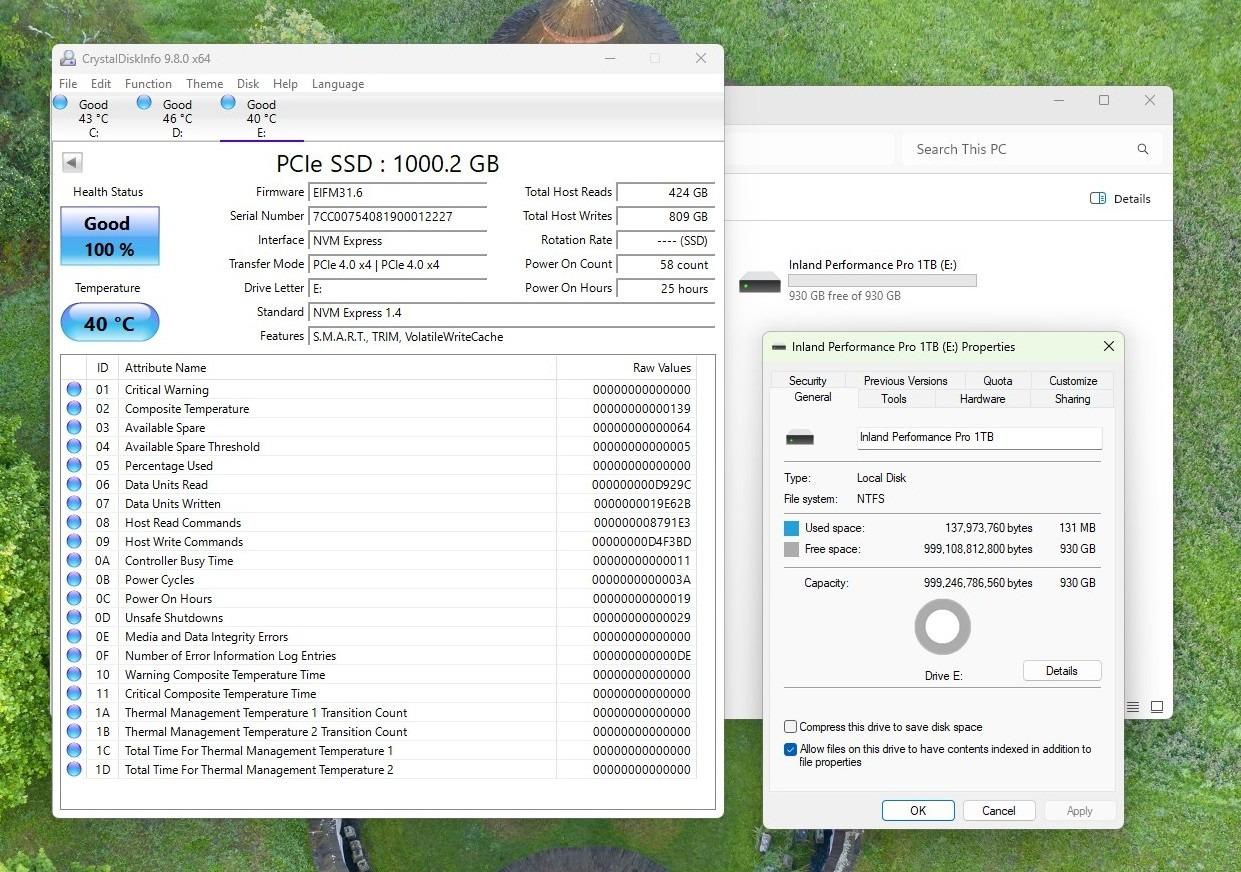The height and width of the screenshot is (872, 1241).
Task: Click the search magnifier in This PC window
Action: click(x=1143, y=149)
